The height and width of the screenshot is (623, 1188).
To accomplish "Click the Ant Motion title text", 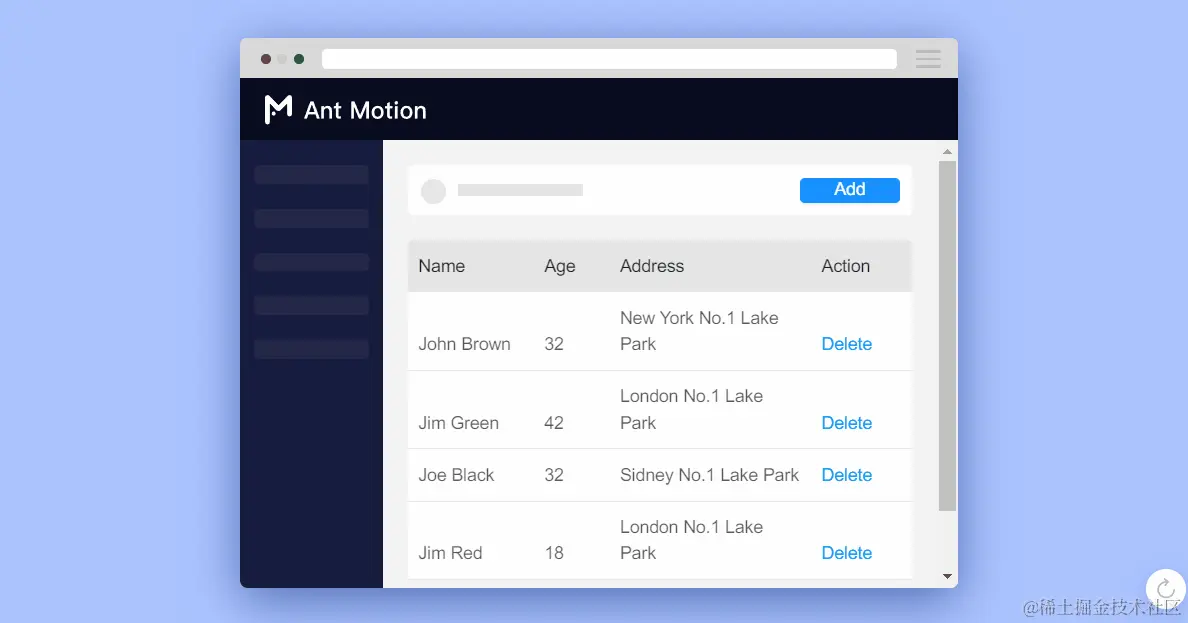I will coord(365,111).
